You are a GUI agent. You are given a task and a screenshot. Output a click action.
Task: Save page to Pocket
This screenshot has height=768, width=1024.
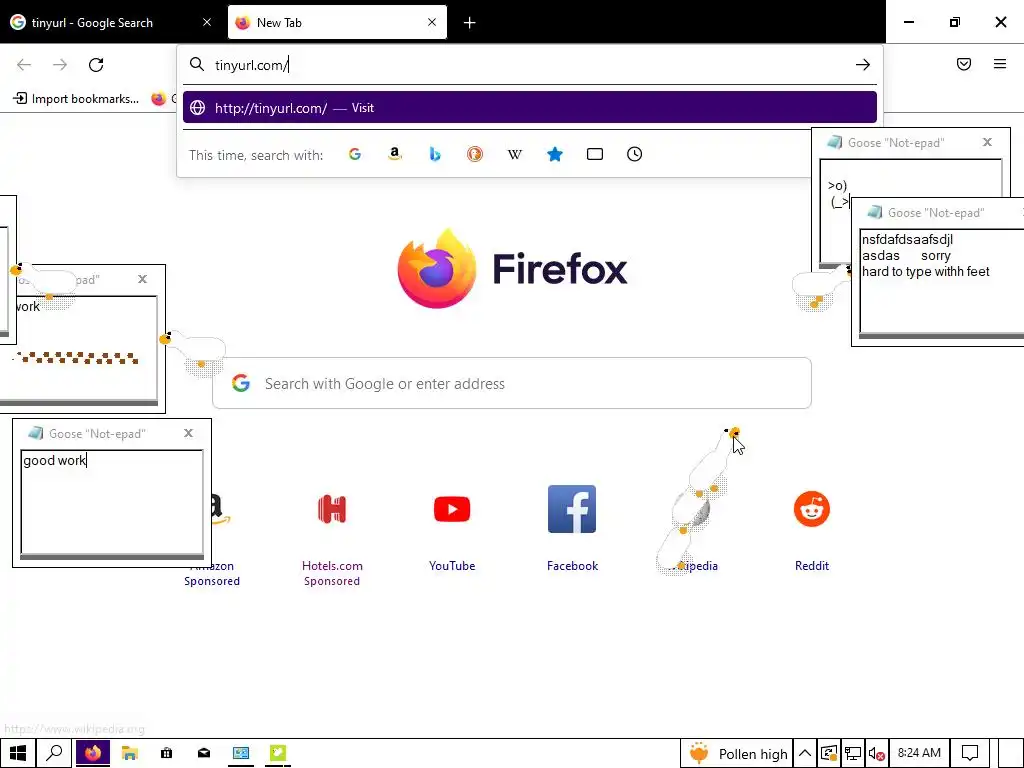[x=964, y=64]
